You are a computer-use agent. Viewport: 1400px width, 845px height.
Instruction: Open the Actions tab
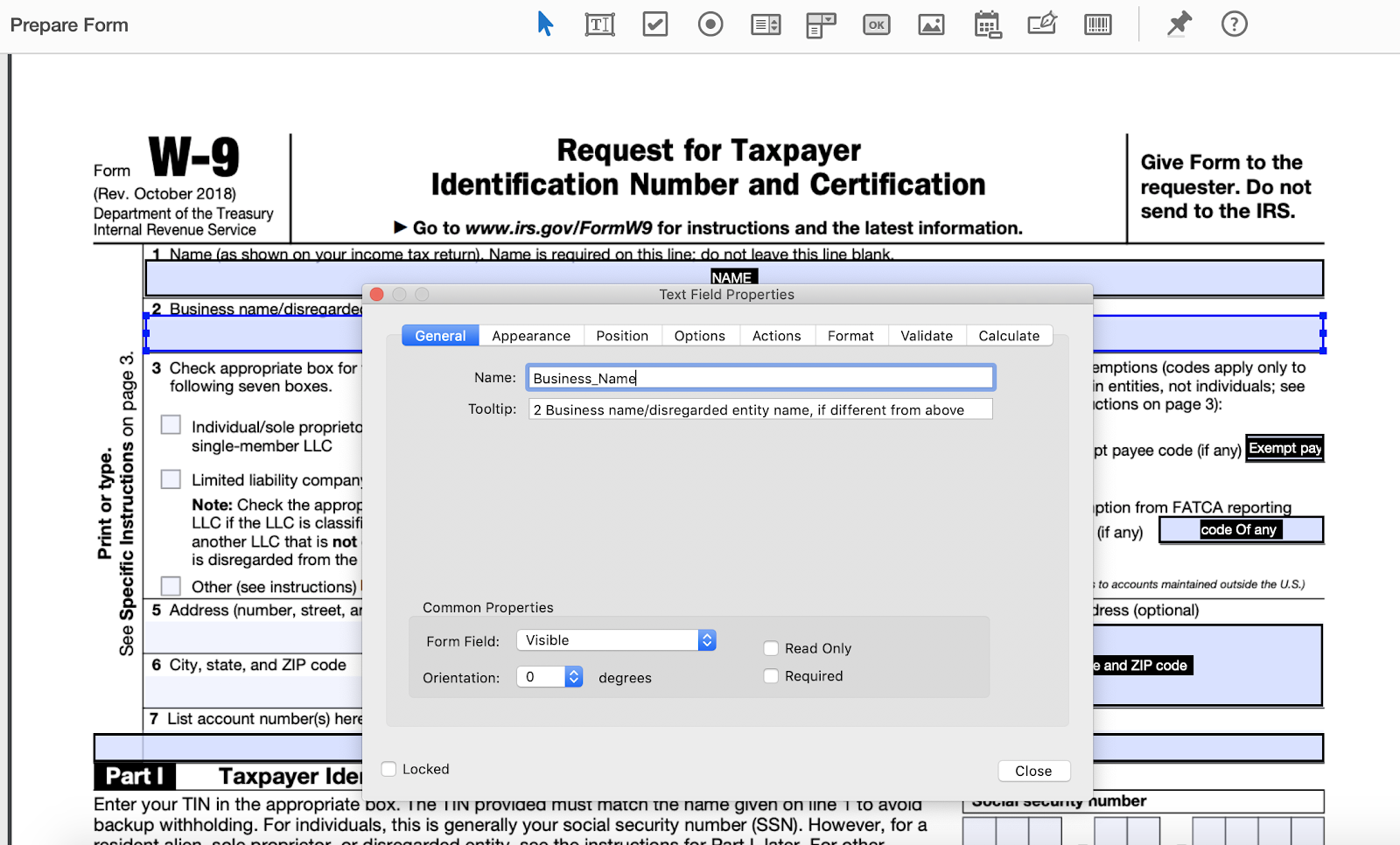pos(777,335)
